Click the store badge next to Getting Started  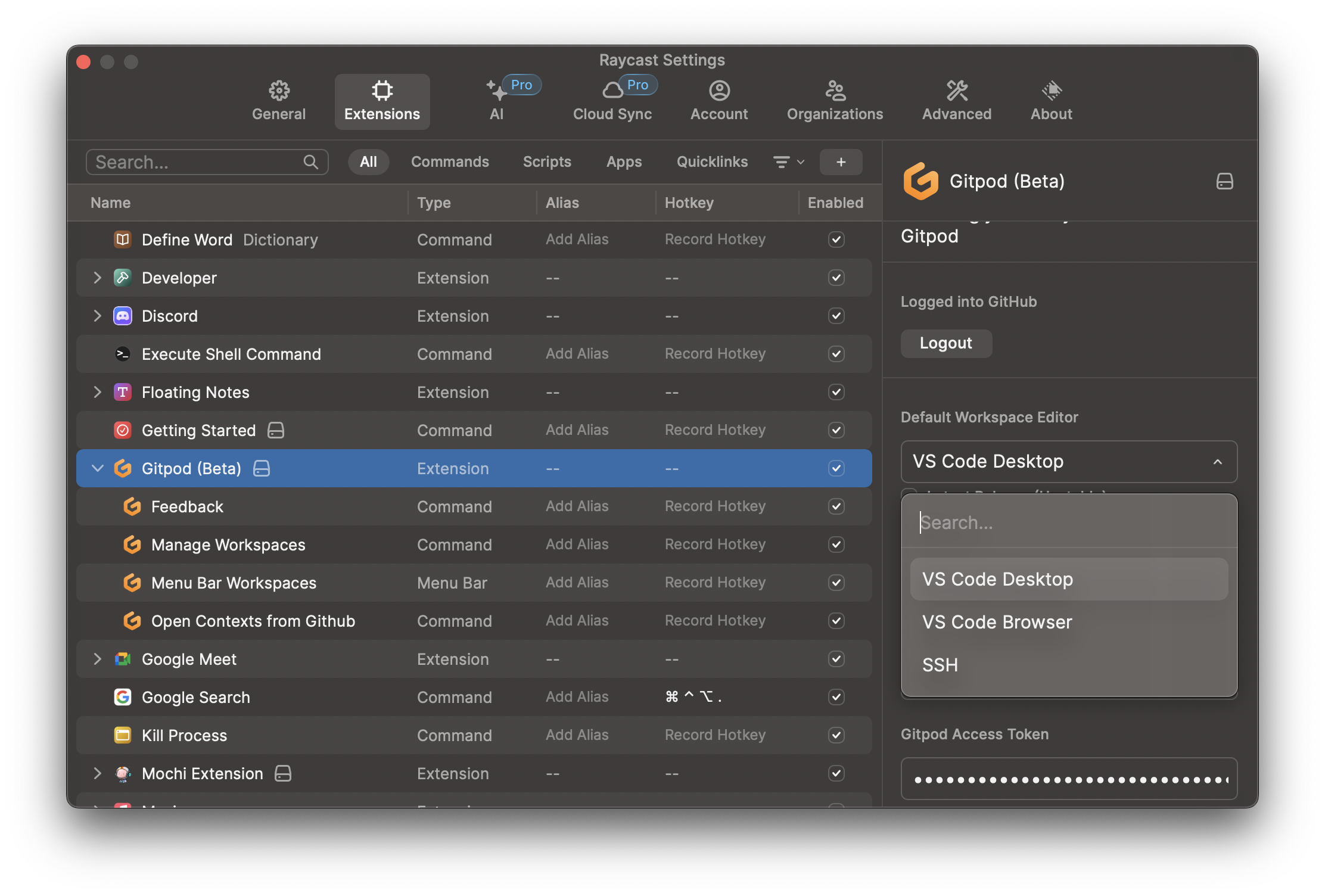pos(276,430)
